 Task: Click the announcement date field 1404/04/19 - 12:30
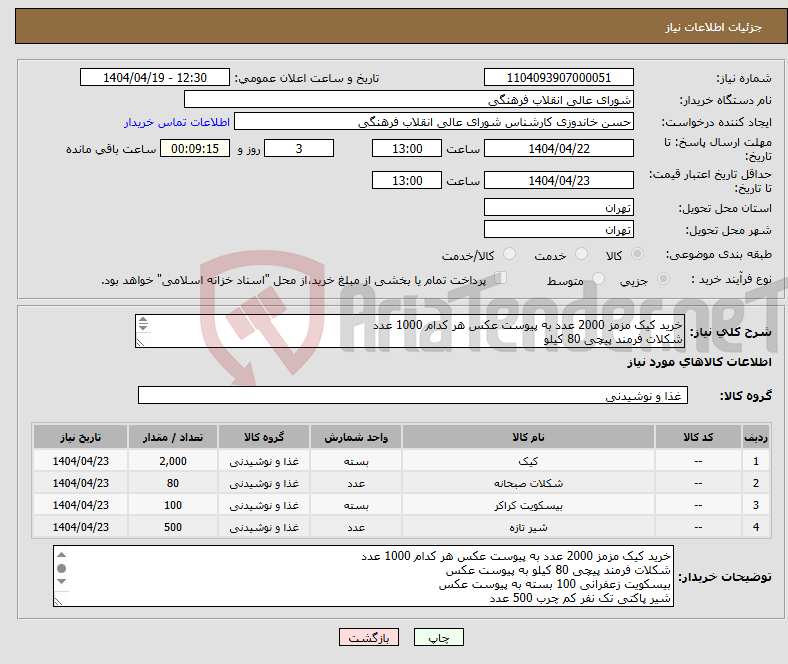(x=155, y=77)
